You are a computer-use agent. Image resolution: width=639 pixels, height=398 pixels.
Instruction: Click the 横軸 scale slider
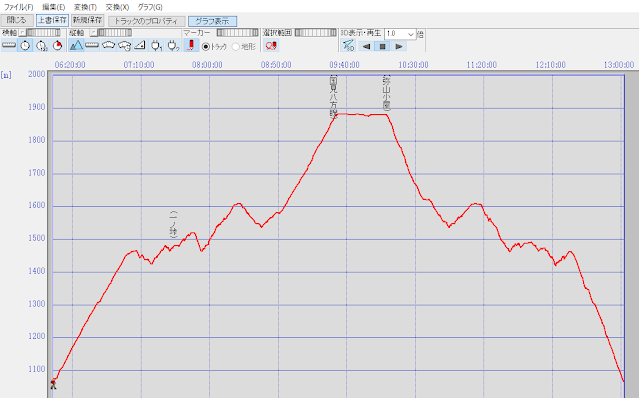pyautogui.click(x=43, y=33)
